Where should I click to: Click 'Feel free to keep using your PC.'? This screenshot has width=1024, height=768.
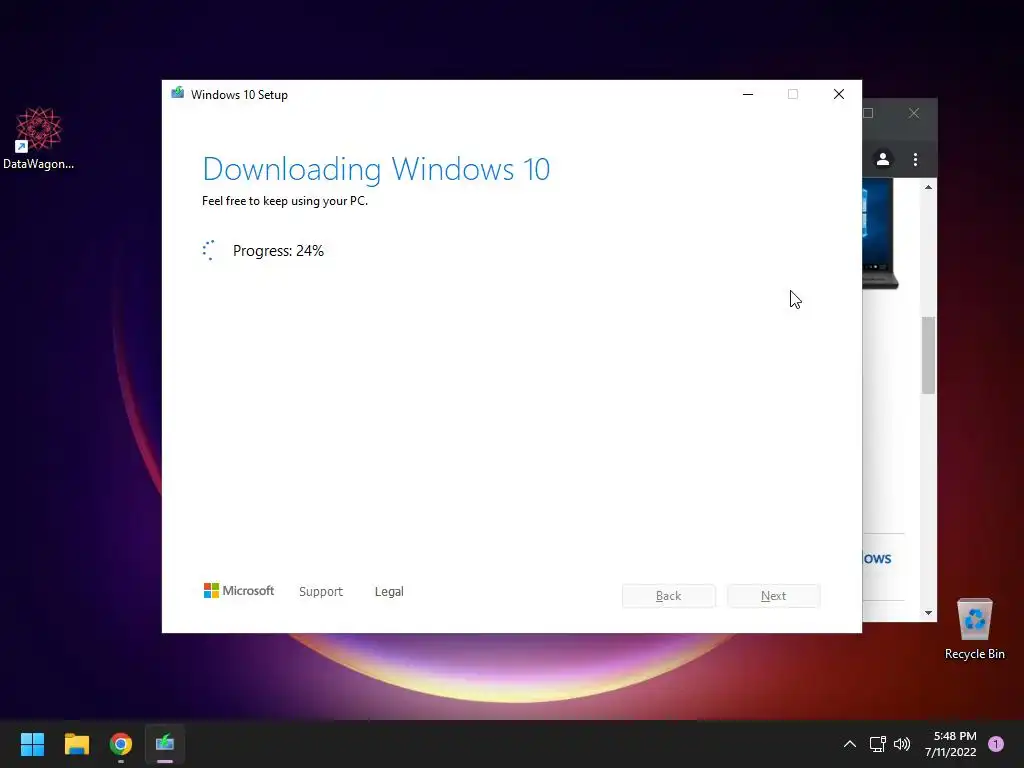285,201
